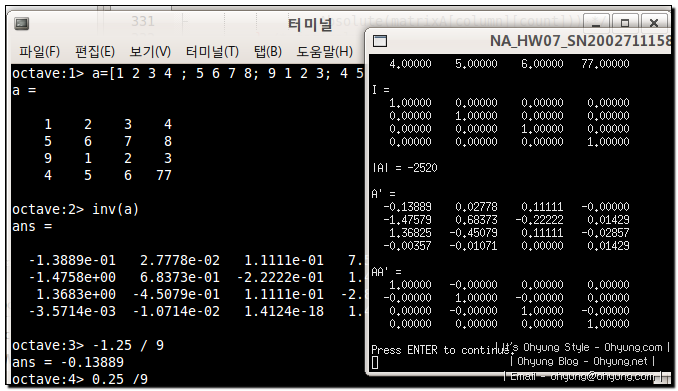The height and width of the screenshot is (391, 678).
Task: Click the 터미널 window title
Action: coord(310,24)
